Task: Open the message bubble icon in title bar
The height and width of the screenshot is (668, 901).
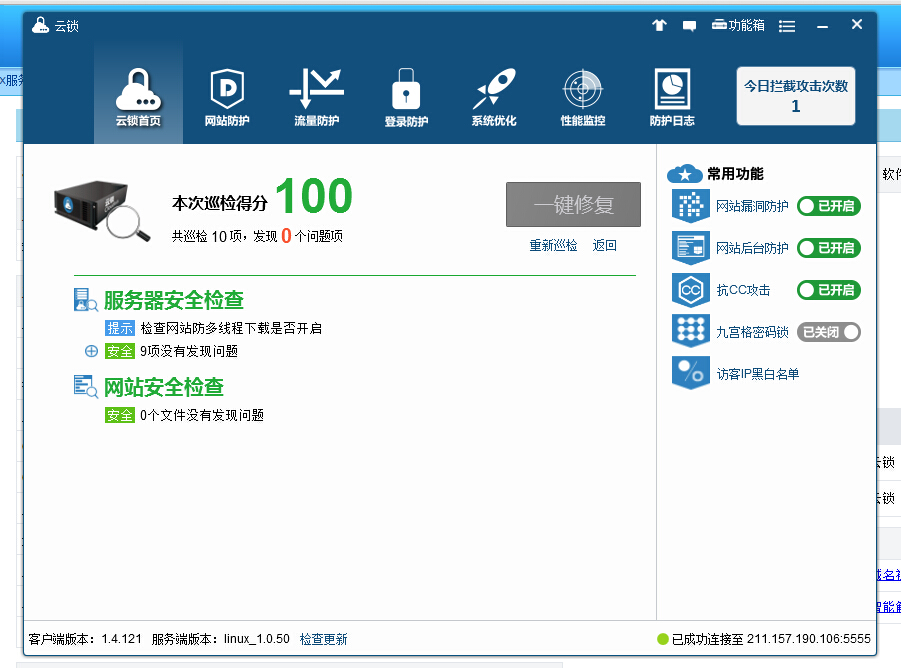Action: pos(690,26)
